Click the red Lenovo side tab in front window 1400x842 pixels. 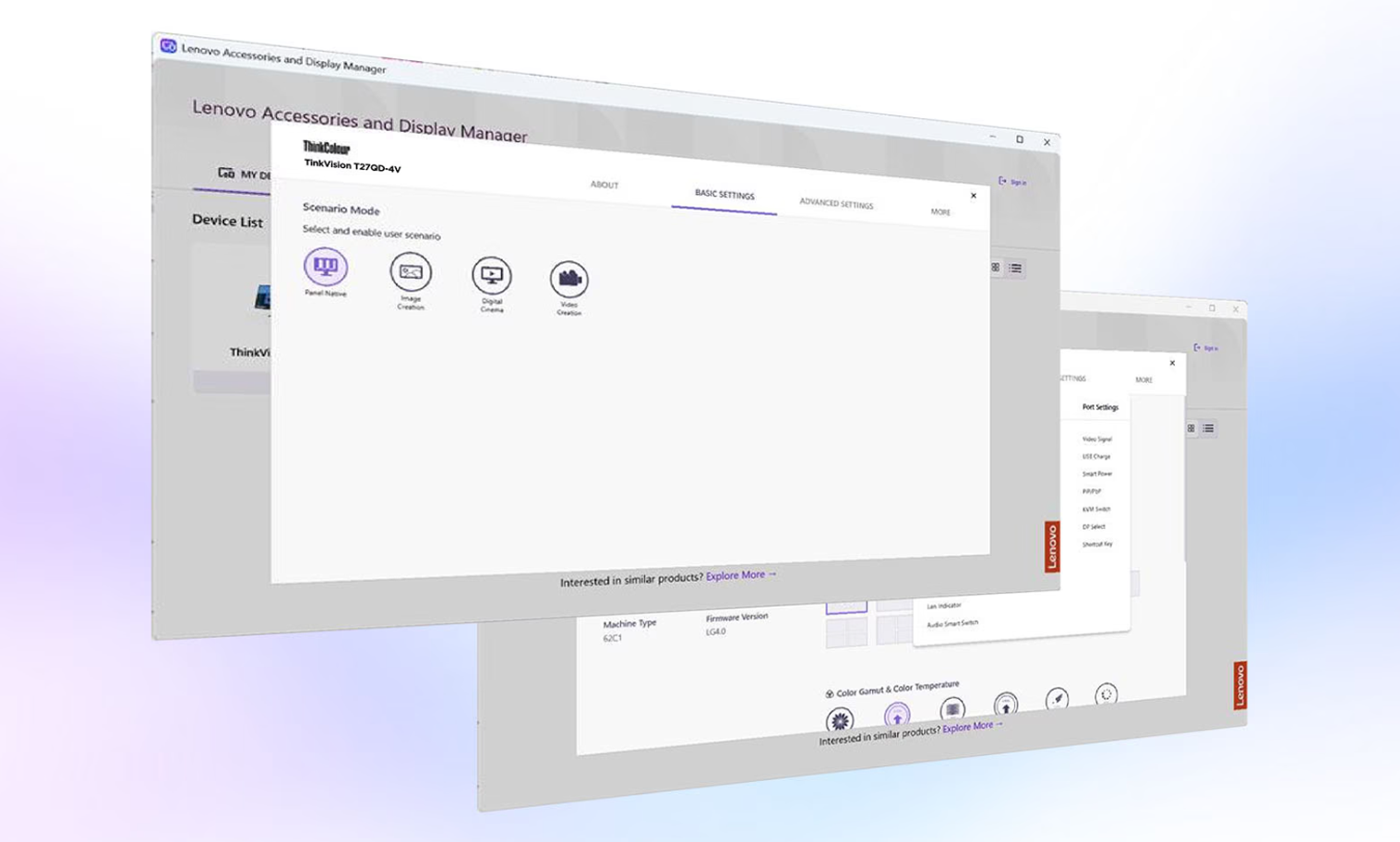pyautogui.click(x=1052, y=547)
